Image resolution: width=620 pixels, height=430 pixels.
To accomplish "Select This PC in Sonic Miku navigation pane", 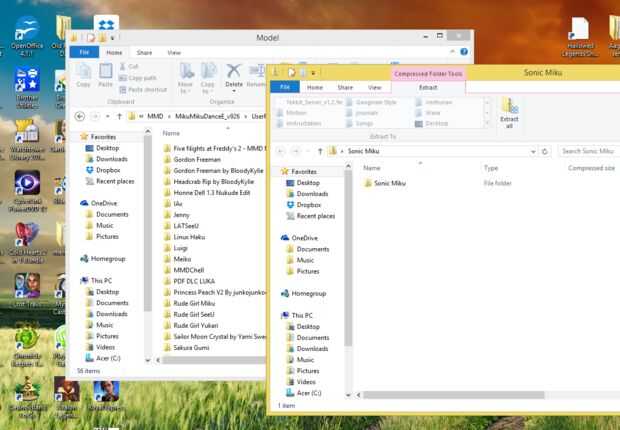I will tap(297, 315).
